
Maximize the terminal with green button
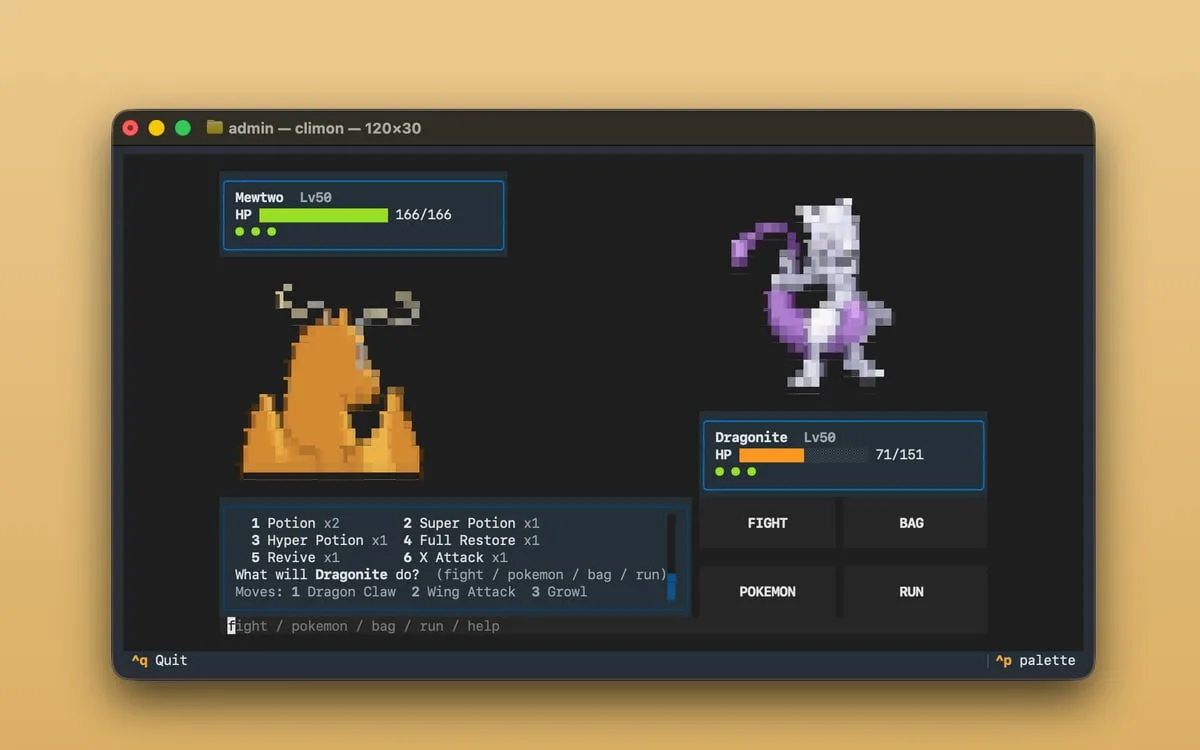pyautogui.click(x=183, y=128)
